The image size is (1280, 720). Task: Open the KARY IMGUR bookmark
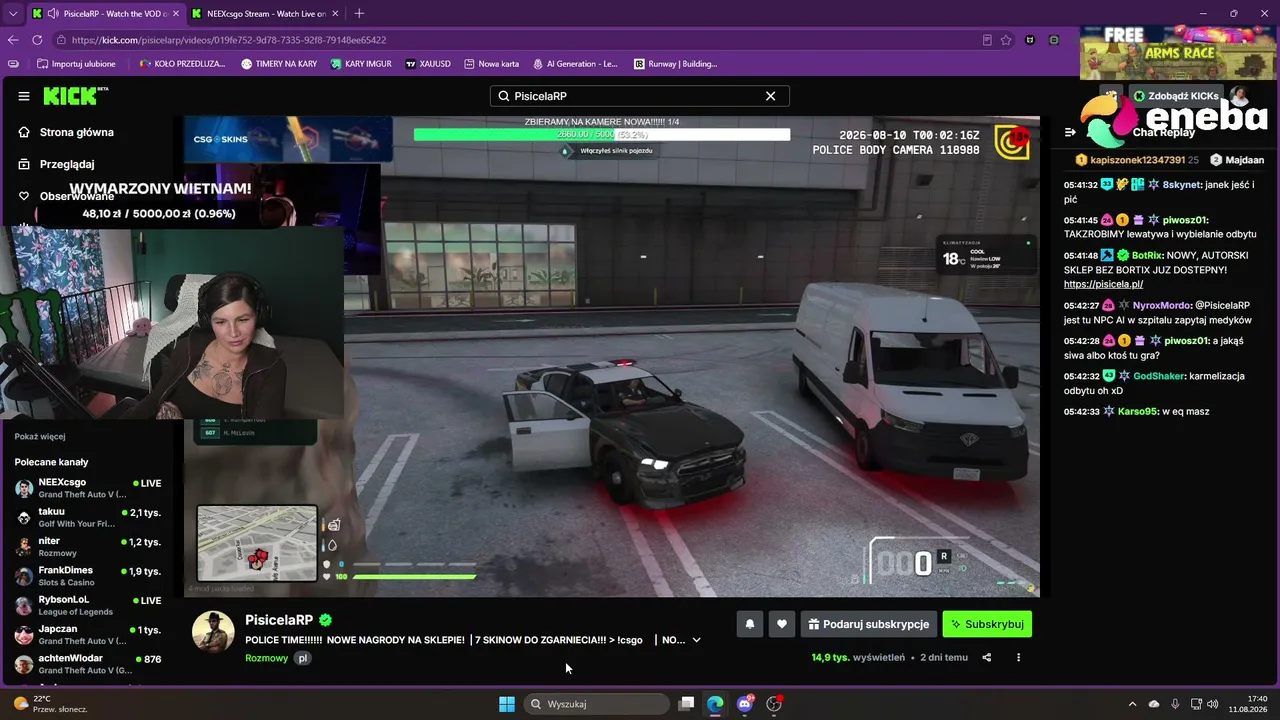(360, 64)
